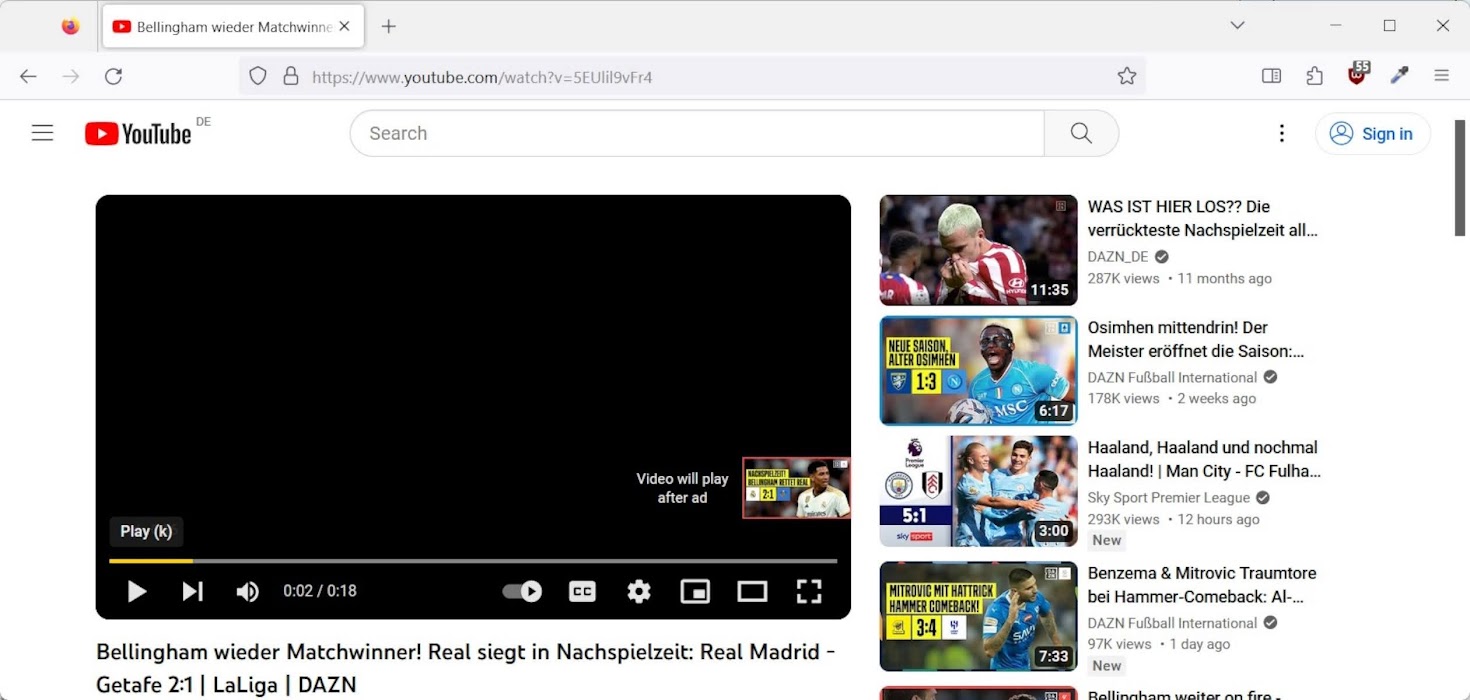Go to the YouTube home logo

(138, 133)
